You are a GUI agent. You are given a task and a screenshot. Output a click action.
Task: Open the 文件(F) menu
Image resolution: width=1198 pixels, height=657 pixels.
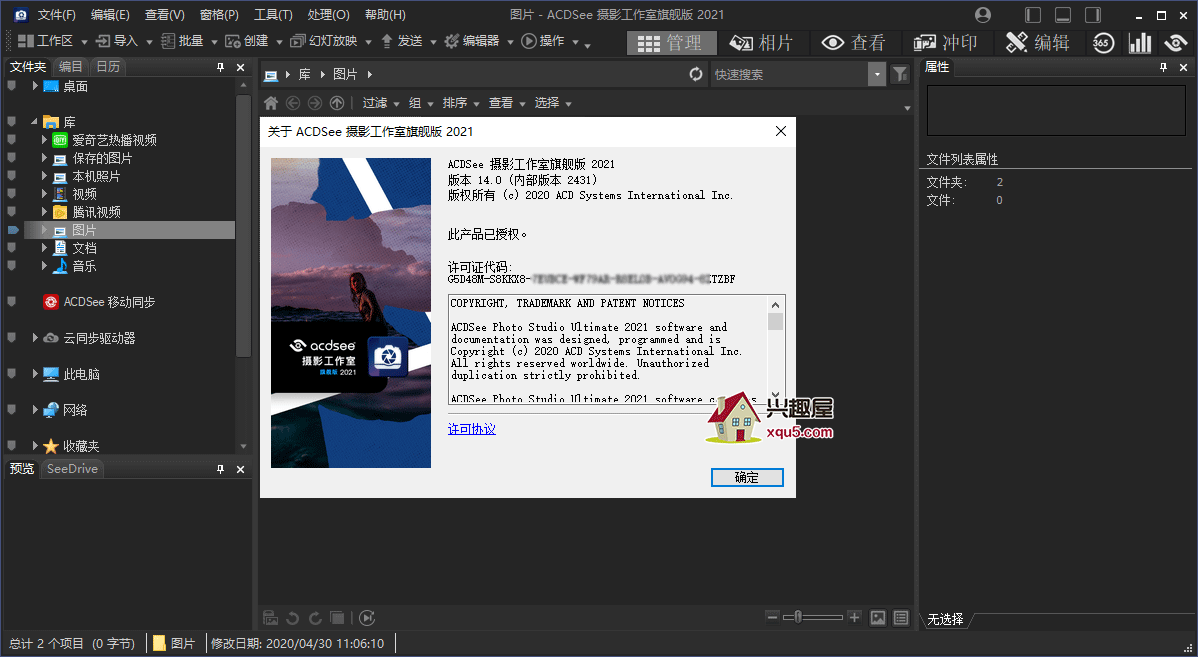[x=57, y=15]
